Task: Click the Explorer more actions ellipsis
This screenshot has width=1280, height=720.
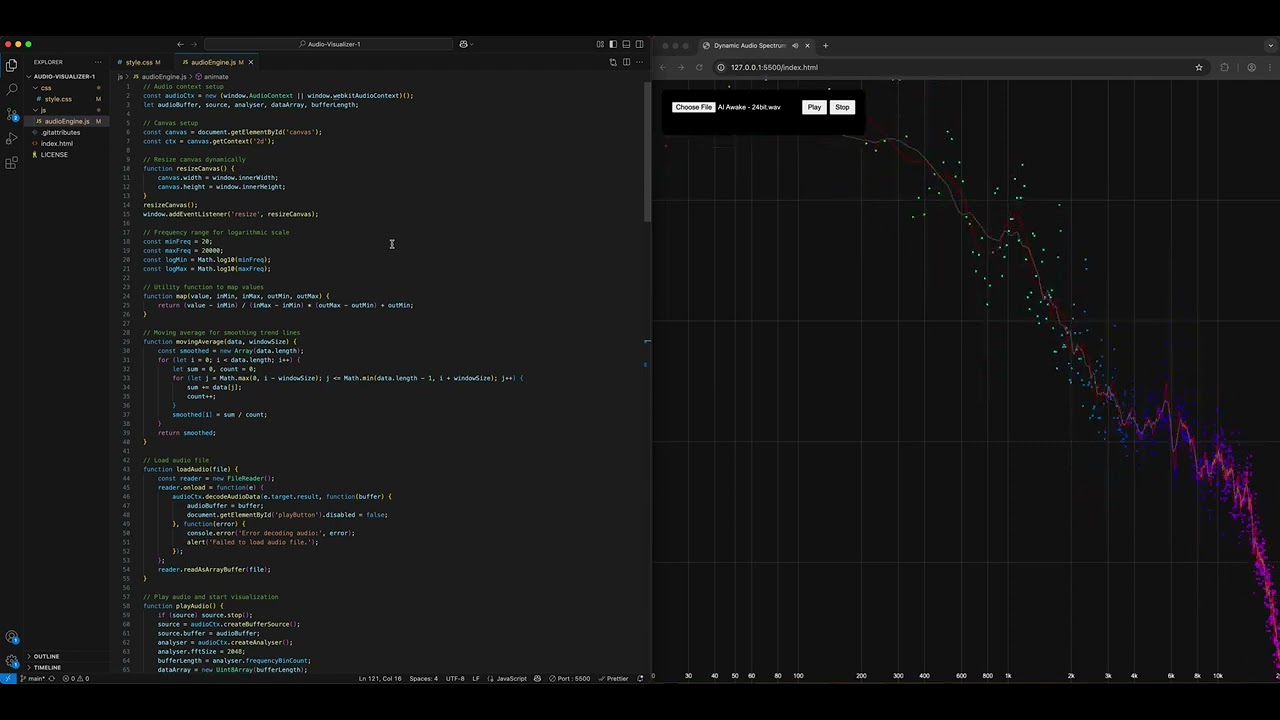Action: click(97, 62)
